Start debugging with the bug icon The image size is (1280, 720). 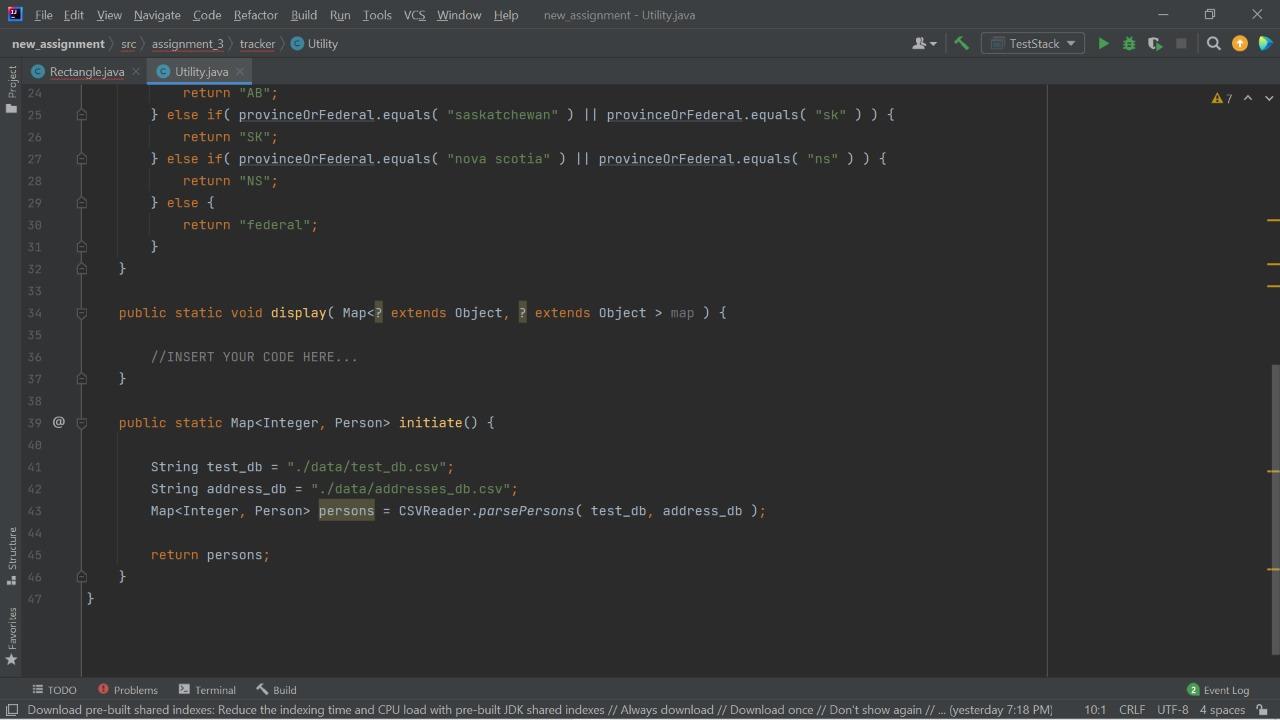(1128, 43)
